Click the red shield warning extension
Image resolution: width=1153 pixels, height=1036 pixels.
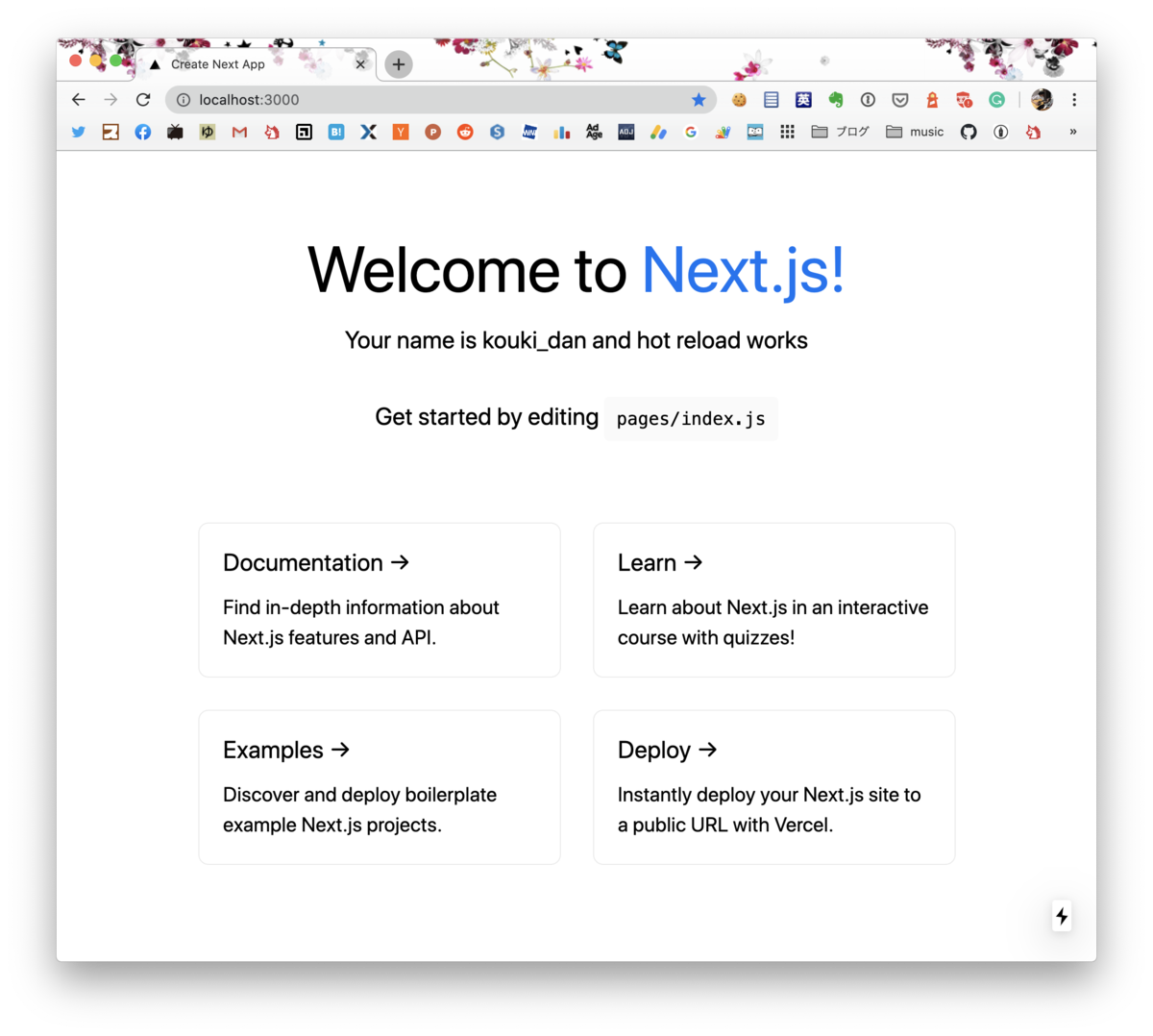point(965,100)
